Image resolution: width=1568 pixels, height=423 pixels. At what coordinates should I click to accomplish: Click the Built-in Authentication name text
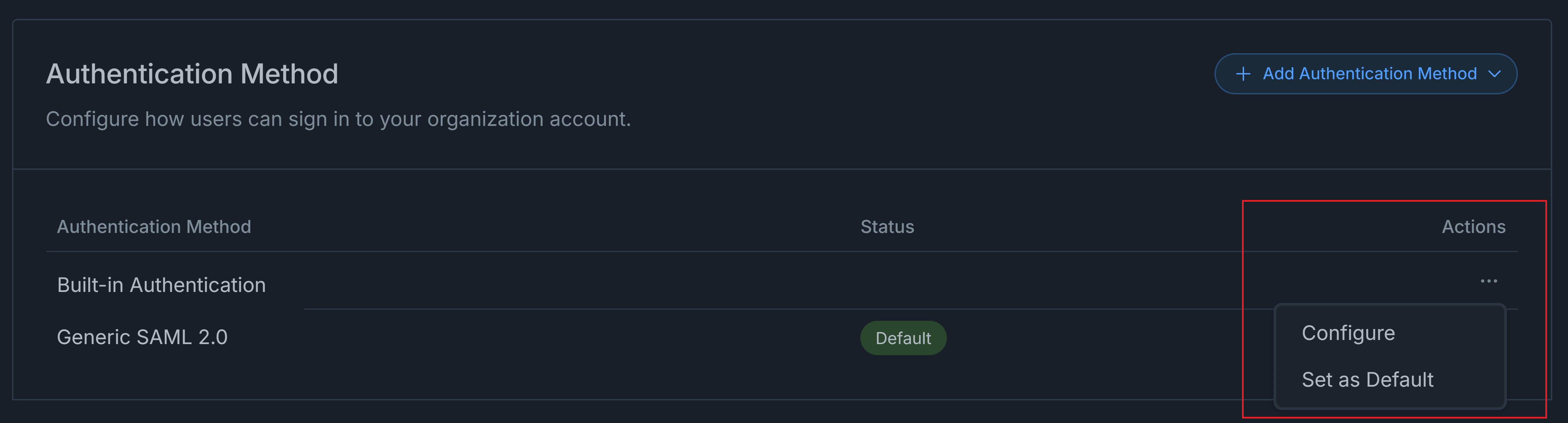coord(161,285)
